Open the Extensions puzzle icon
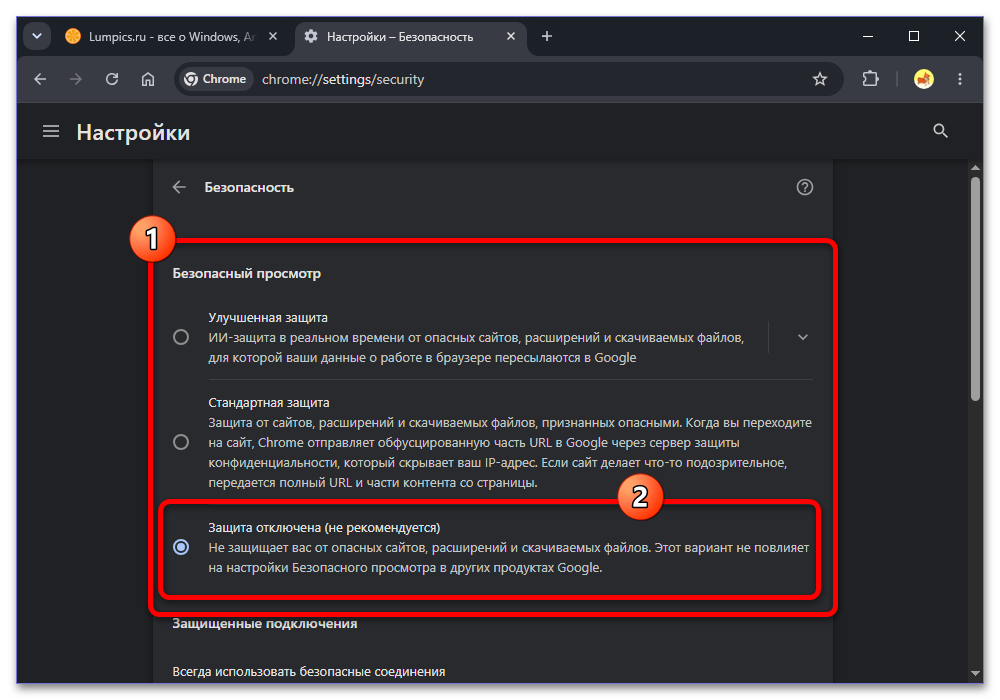 871,79
